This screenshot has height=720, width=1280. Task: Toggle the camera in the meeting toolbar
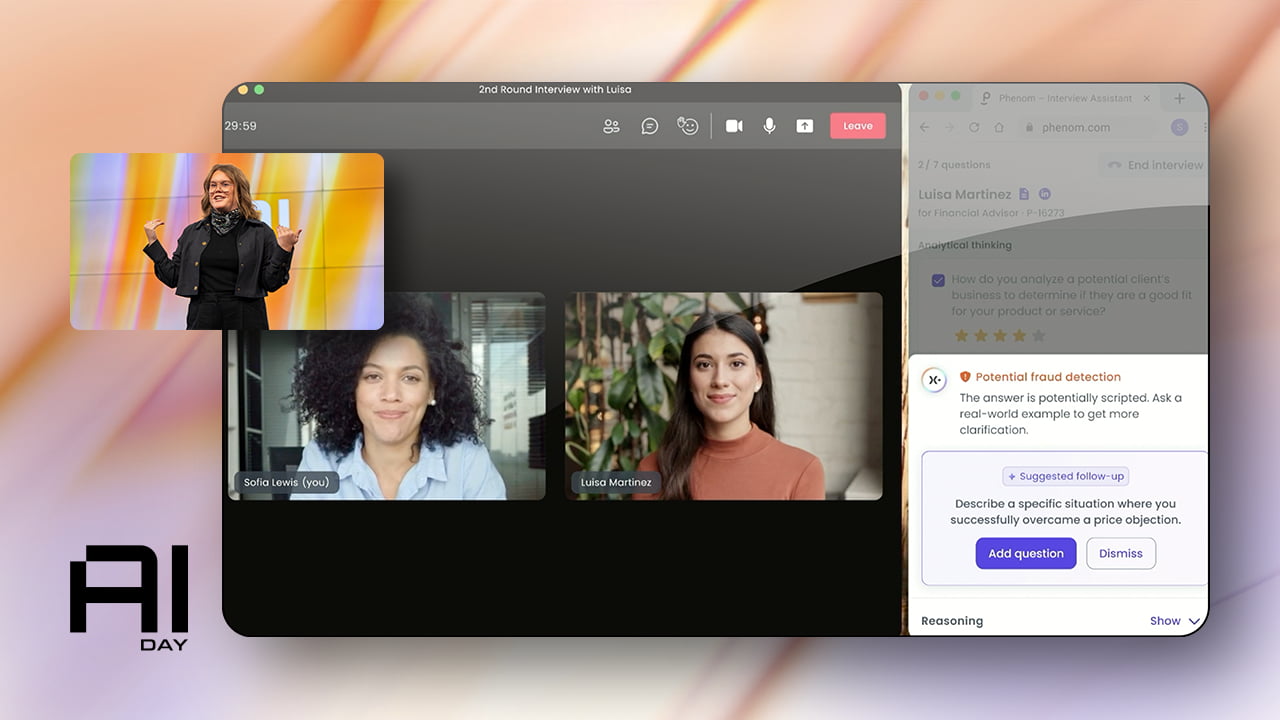[x=734, y=126]
